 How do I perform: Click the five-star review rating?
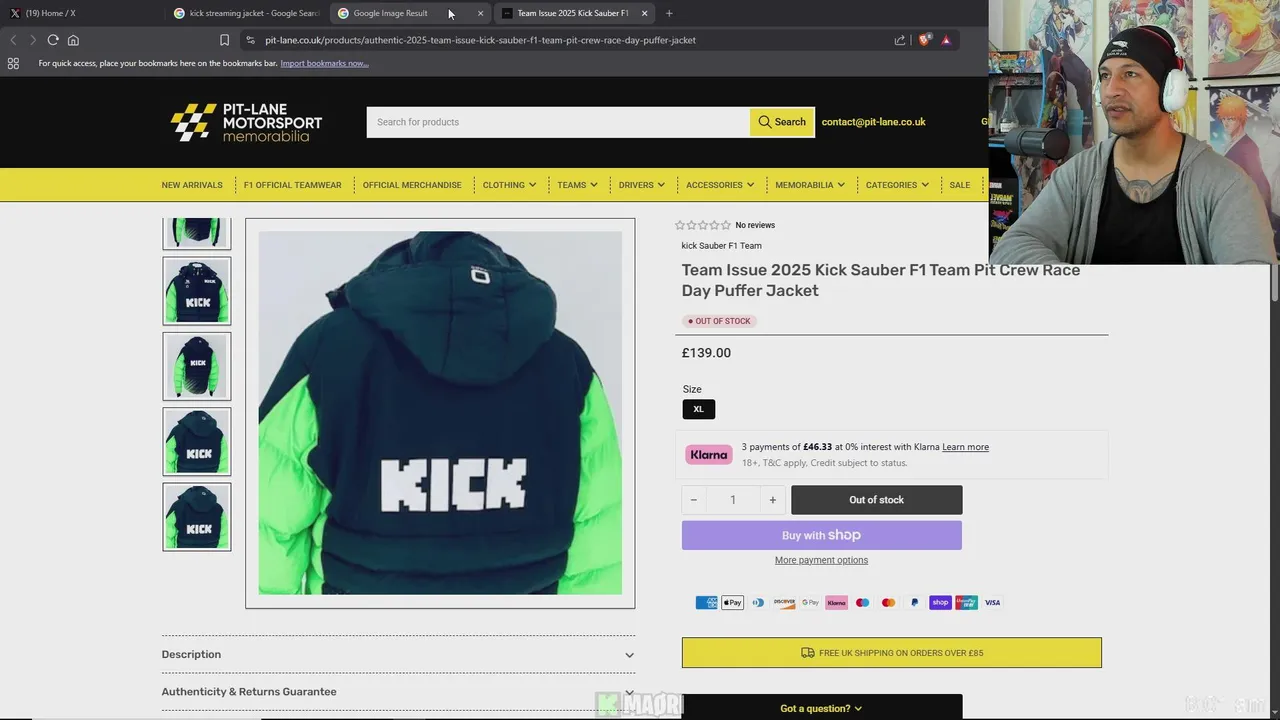(x=703, y=225)
